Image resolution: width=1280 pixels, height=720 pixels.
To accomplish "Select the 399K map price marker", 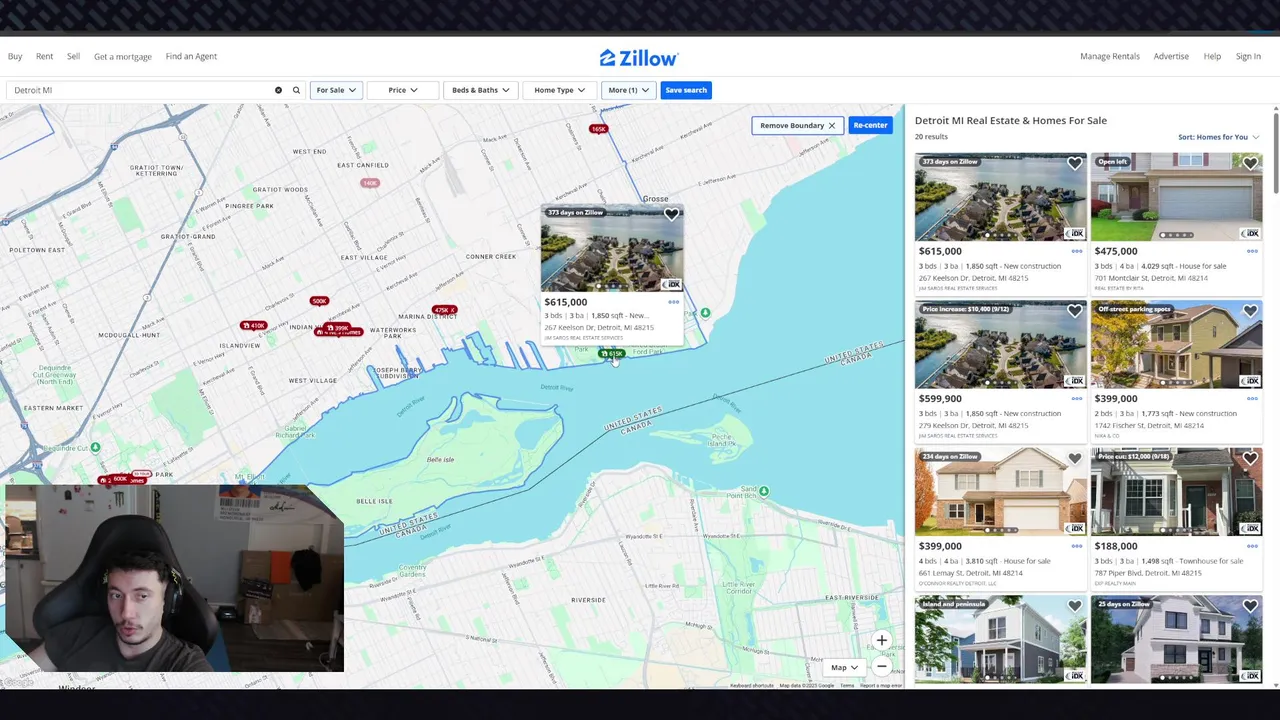I will 338,329.
